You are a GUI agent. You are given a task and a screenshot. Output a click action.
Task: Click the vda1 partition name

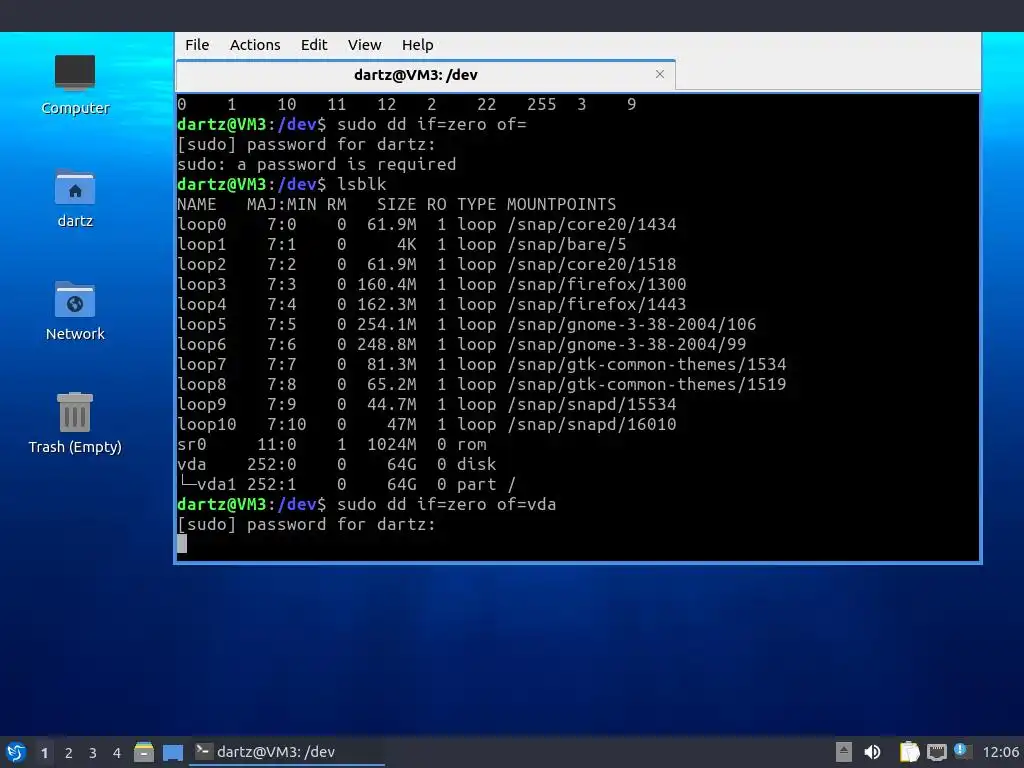(x=216, y=485)
